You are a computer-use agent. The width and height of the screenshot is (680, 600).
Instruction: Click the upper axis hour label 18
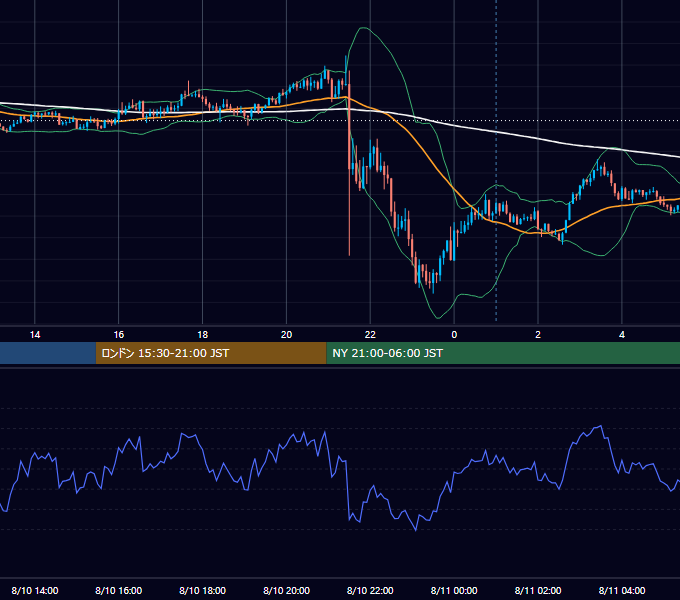tap(203, 335)
